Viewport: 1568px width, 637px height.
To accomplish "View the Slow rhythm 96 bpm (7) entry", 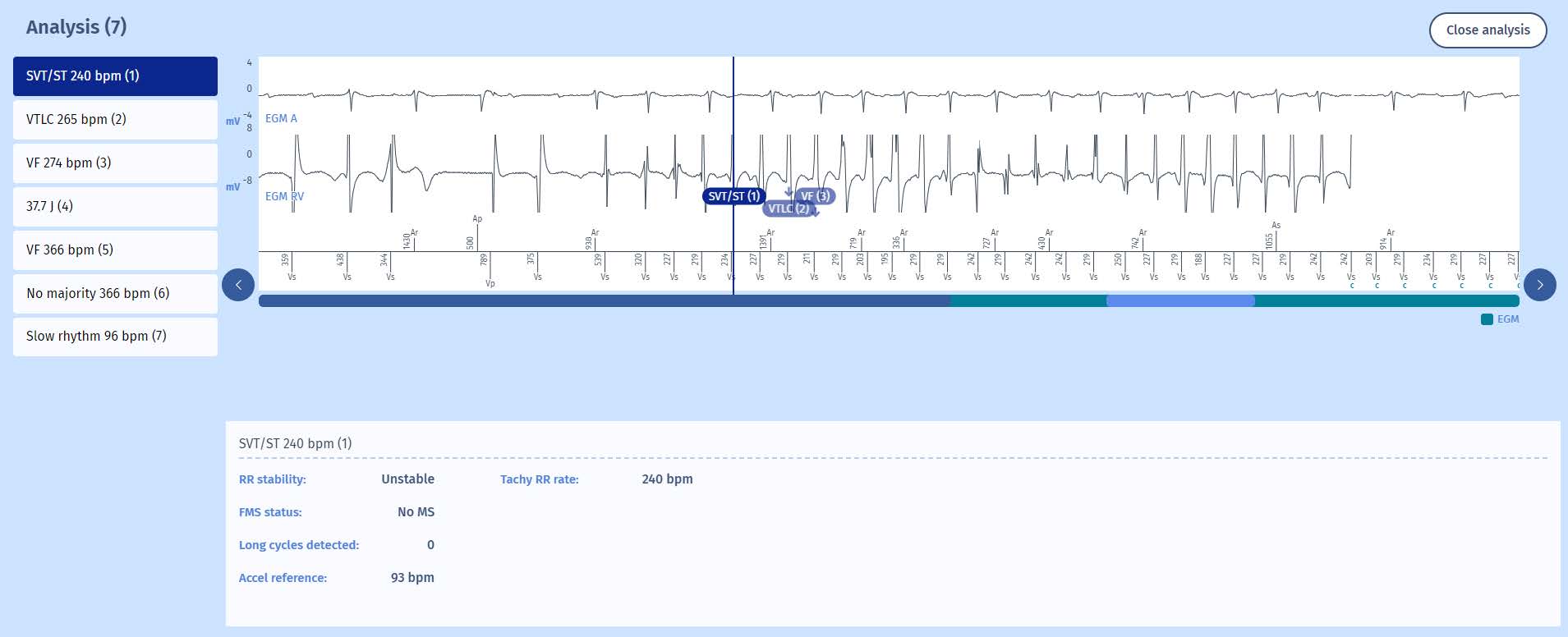I will pos(115,337).
